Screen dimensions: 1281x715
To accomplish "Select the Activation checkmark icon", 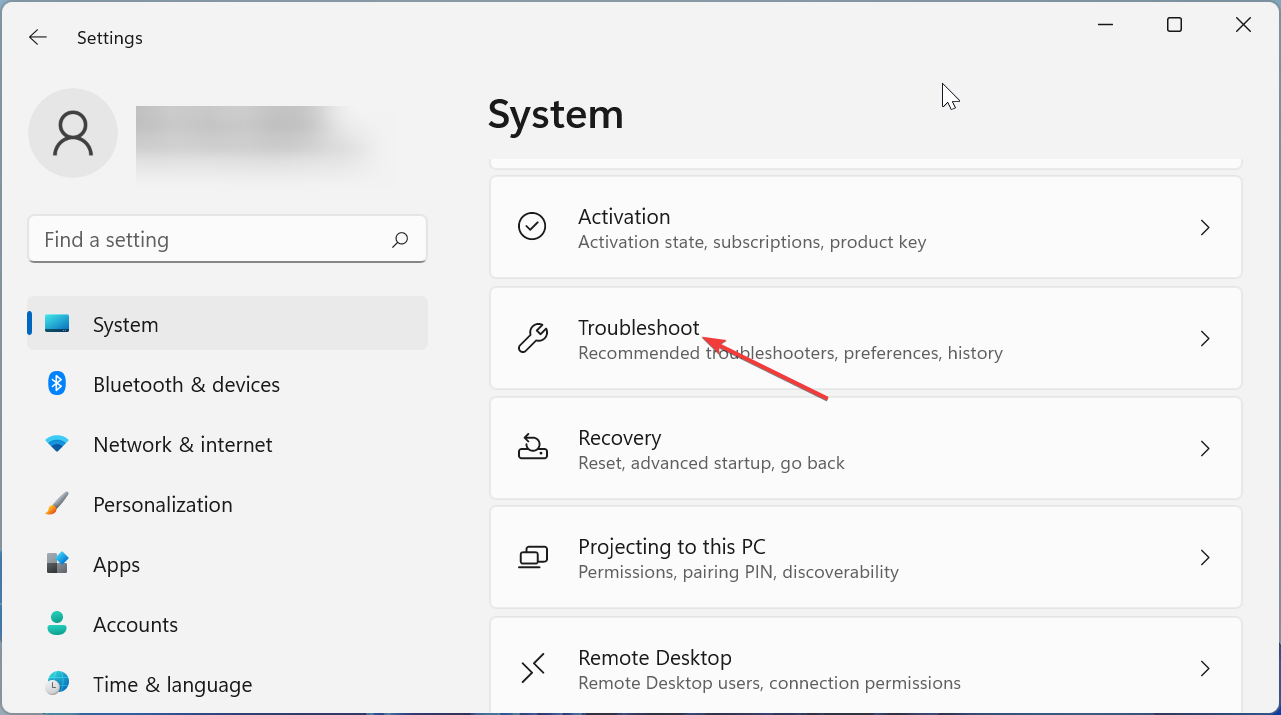I will (x=533, y=226).
